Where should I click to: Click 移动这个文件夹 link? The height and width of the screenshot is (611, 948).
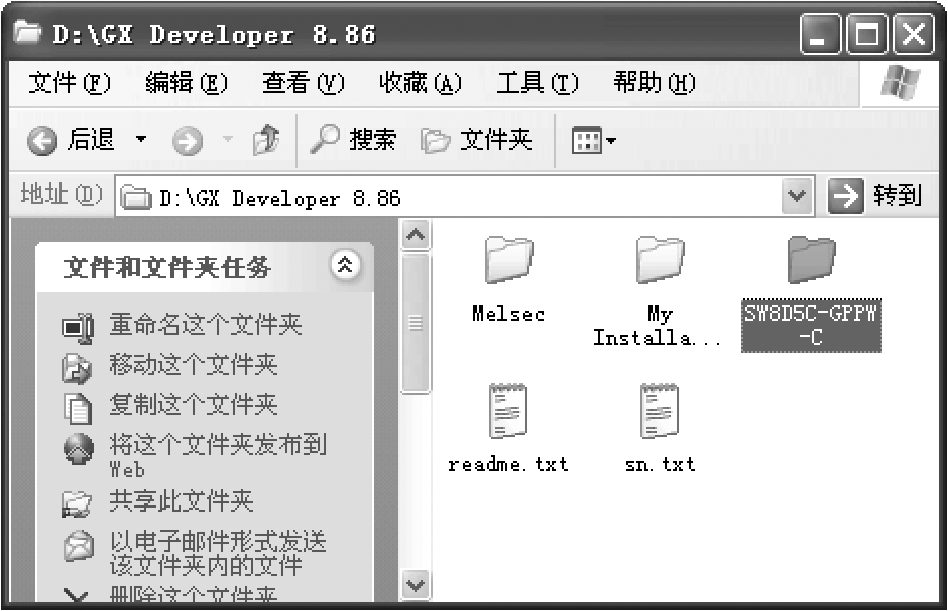(x=193, y=364)
